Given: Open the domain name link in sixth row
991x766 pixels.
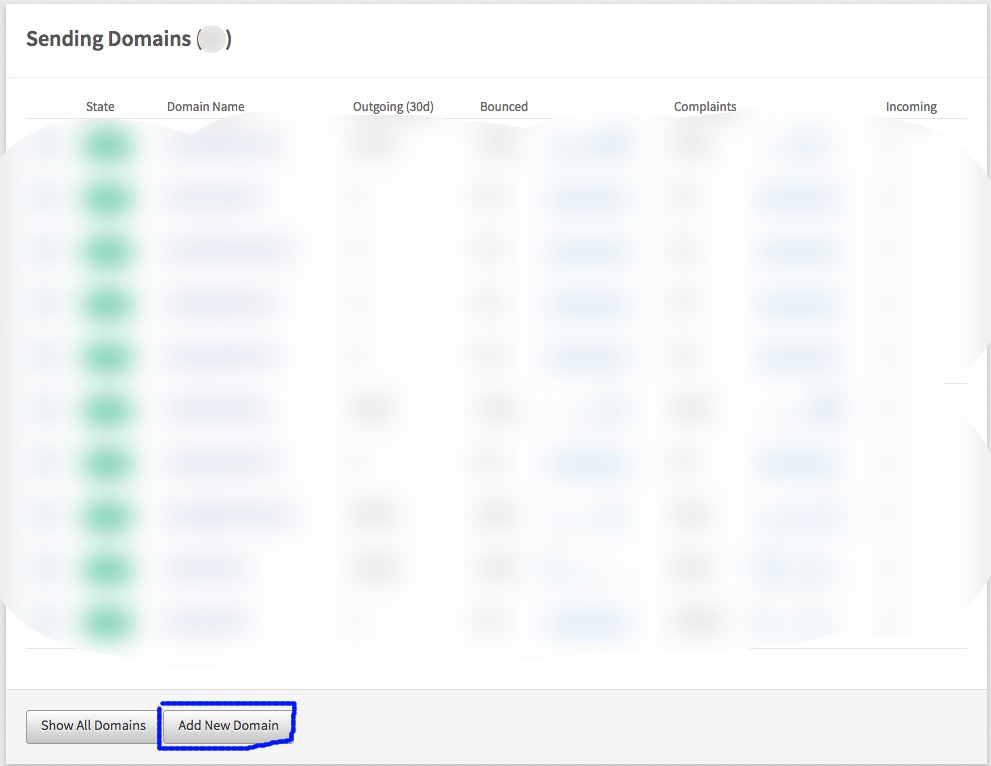Looking at the screenshot, I should click(x=215, y=410).
